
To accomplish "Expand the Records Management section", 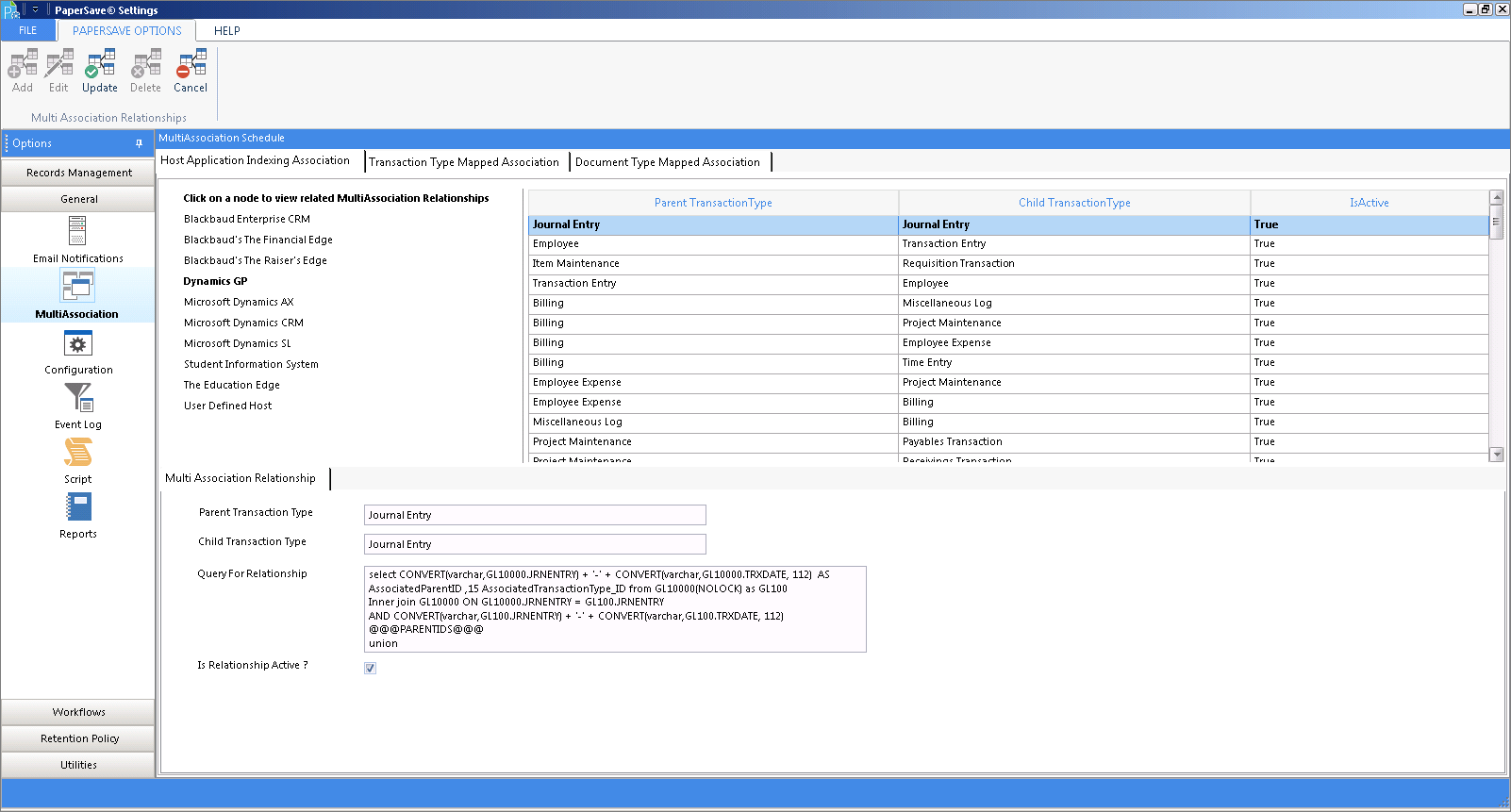I will pos(78,173).
